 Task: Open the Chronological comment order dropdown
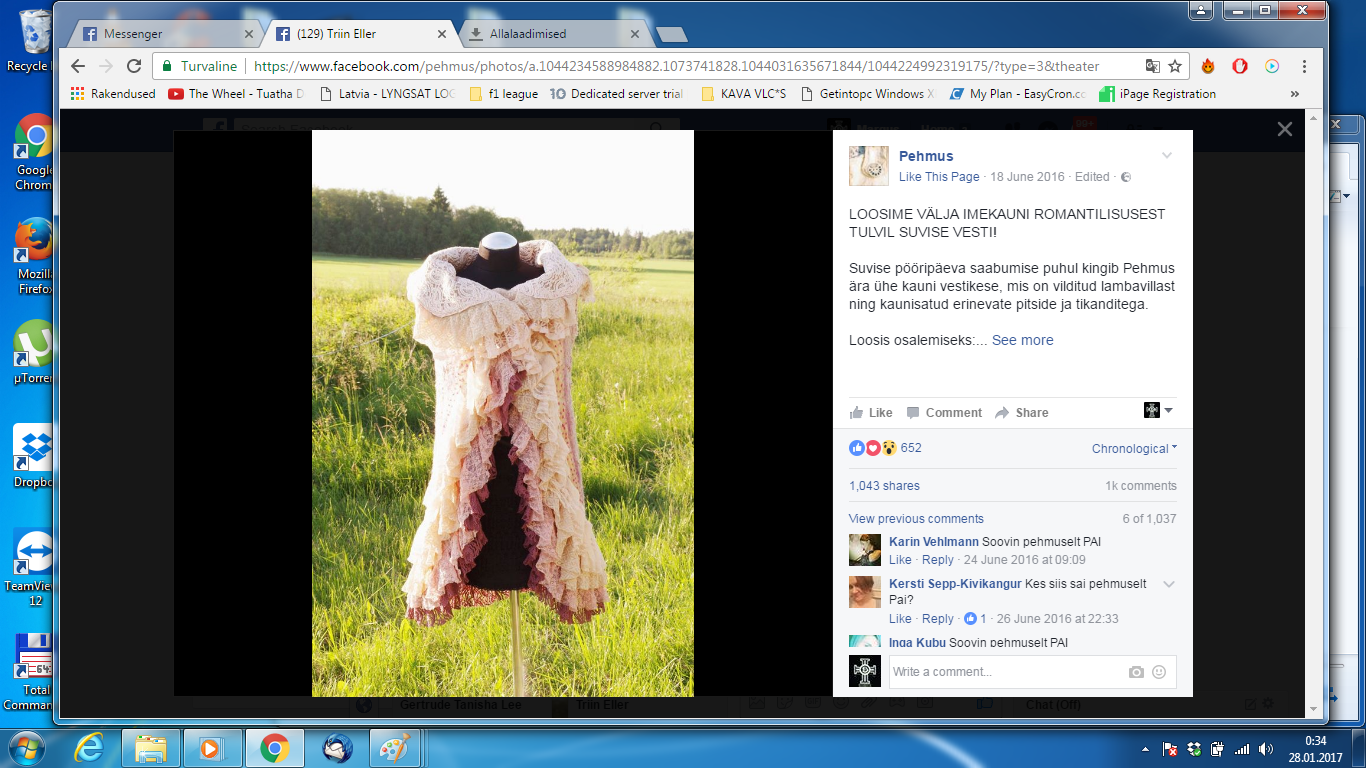(1135, 449)
